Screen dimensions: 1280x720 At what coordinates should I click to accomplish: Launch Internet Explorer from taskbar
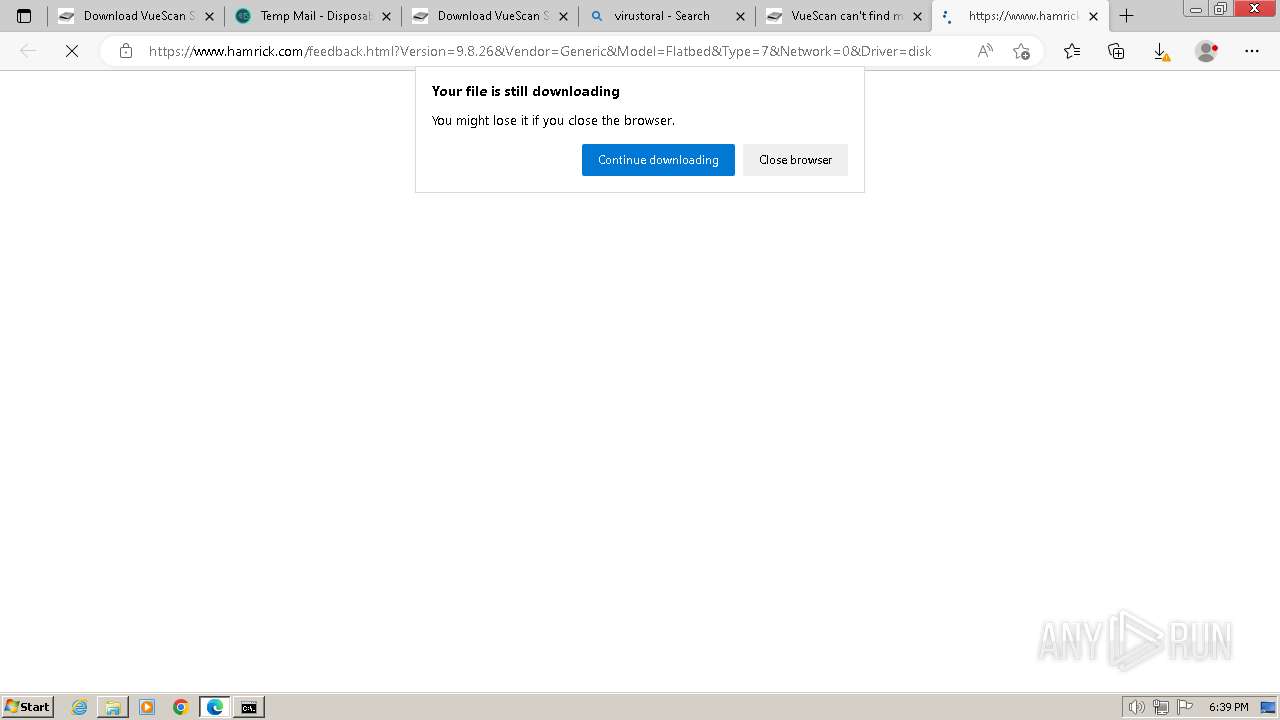(80, 707)
